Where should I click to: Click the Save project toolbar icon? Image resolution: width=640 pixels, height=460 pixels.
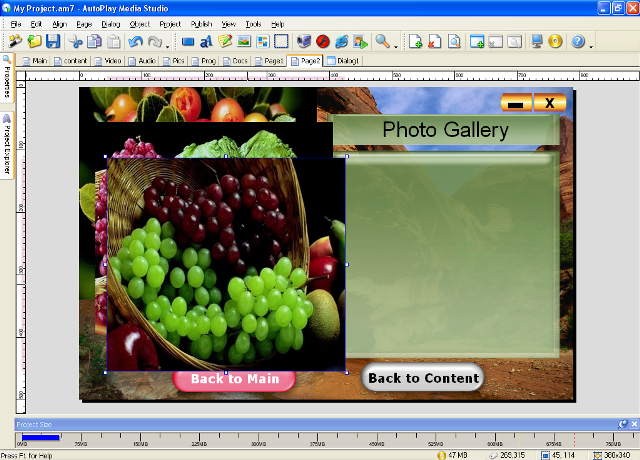coord(53,42)
